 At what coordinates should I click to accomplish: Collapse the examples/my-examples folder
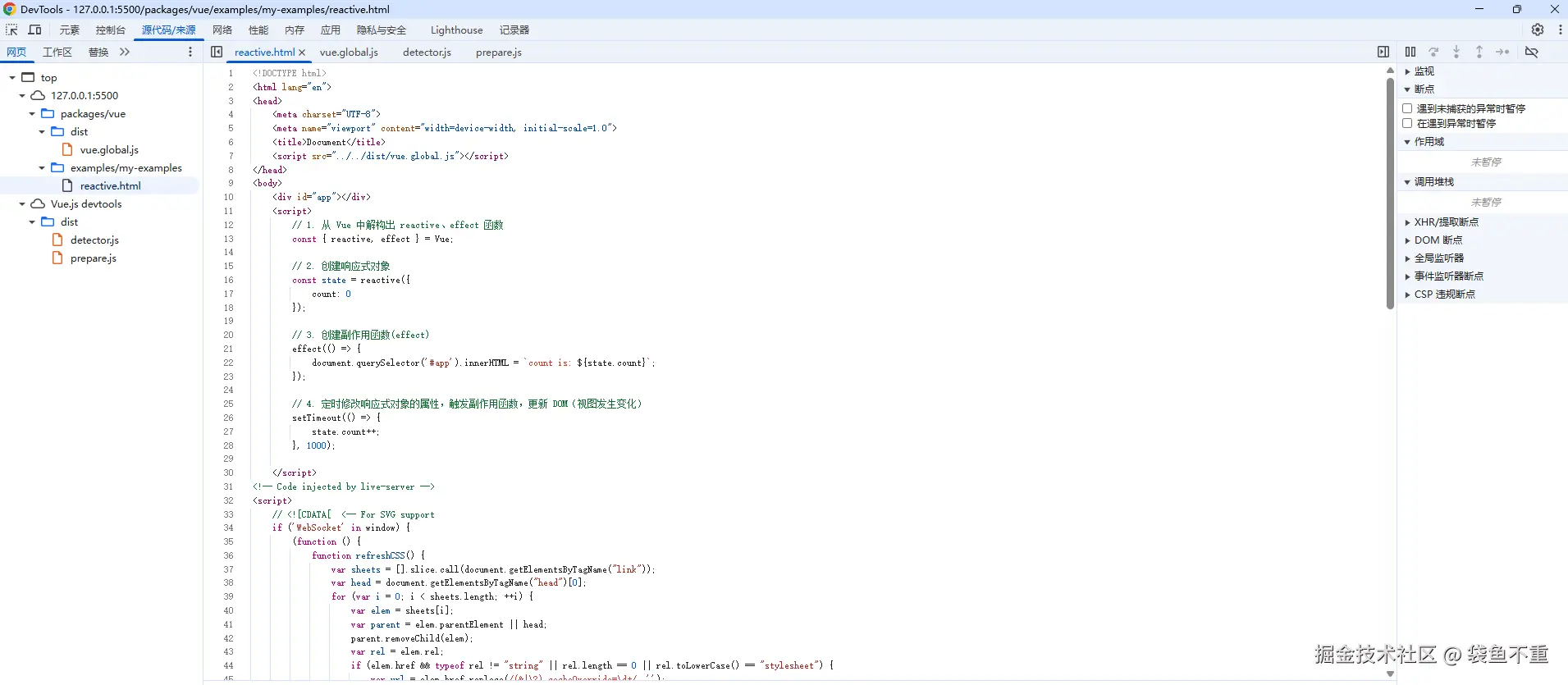coord(42,167)
